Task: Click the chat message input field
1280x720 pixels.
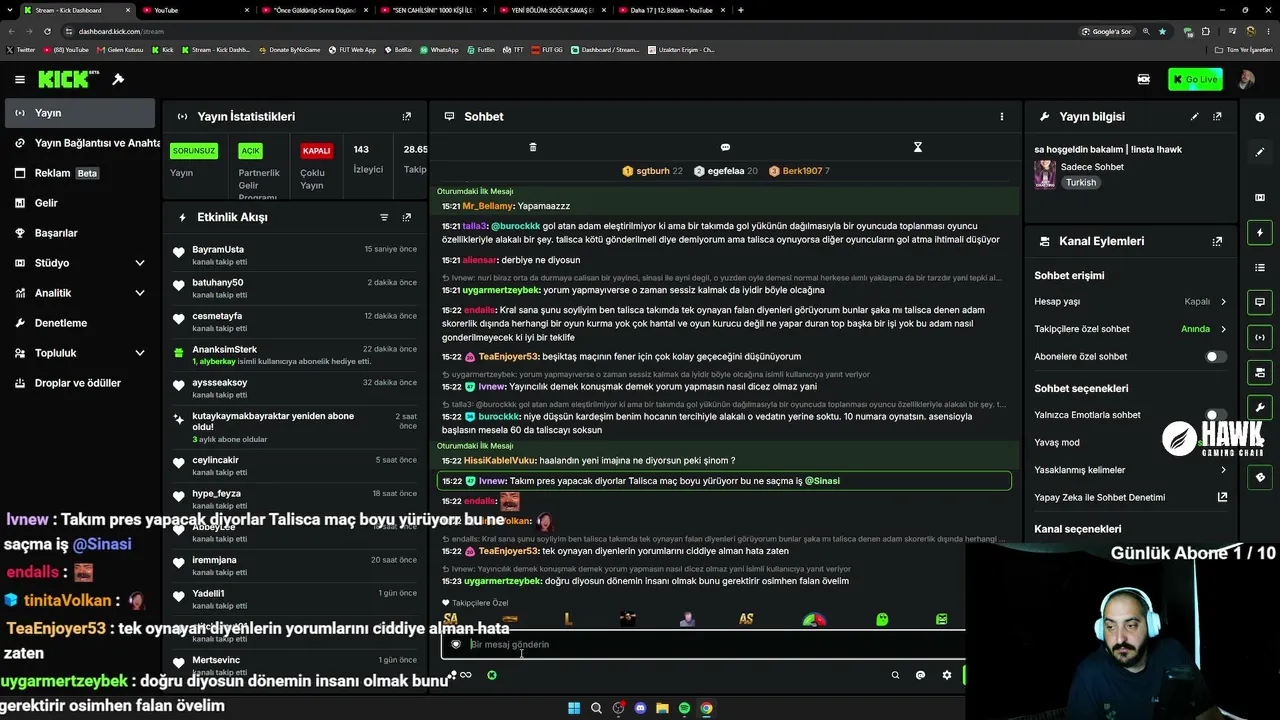Action: (x=705, y=645)
